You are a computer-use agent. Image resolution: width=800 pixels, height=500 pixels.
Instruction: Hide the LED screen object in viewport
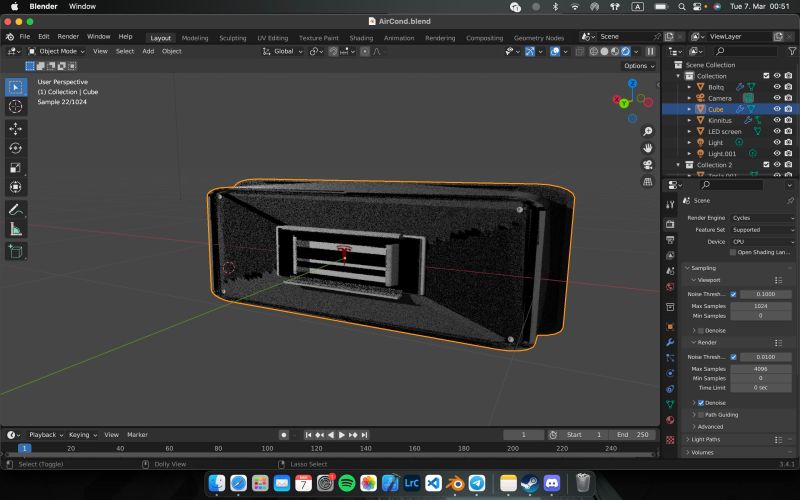[x=777, y=131]
